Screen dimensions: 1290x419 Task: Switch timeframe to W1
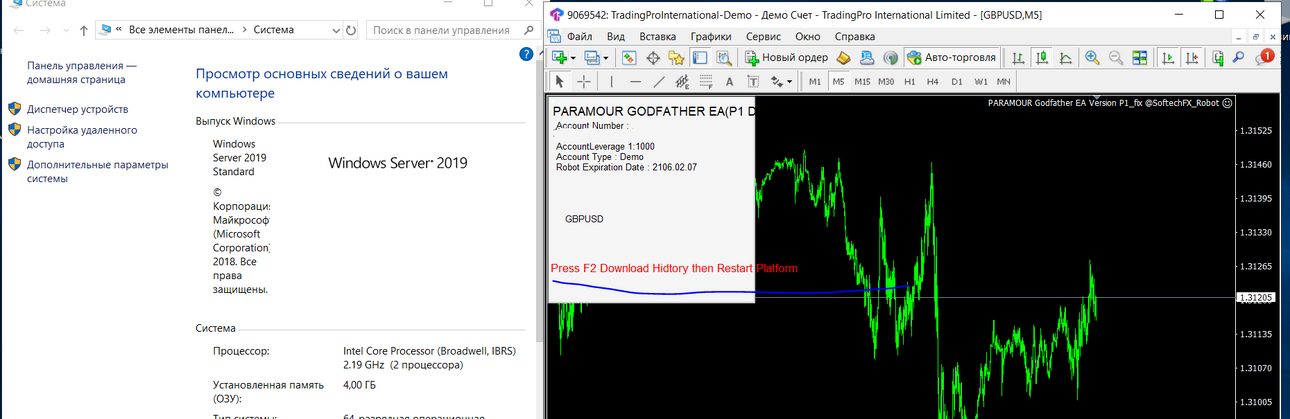tap(980, 81)
